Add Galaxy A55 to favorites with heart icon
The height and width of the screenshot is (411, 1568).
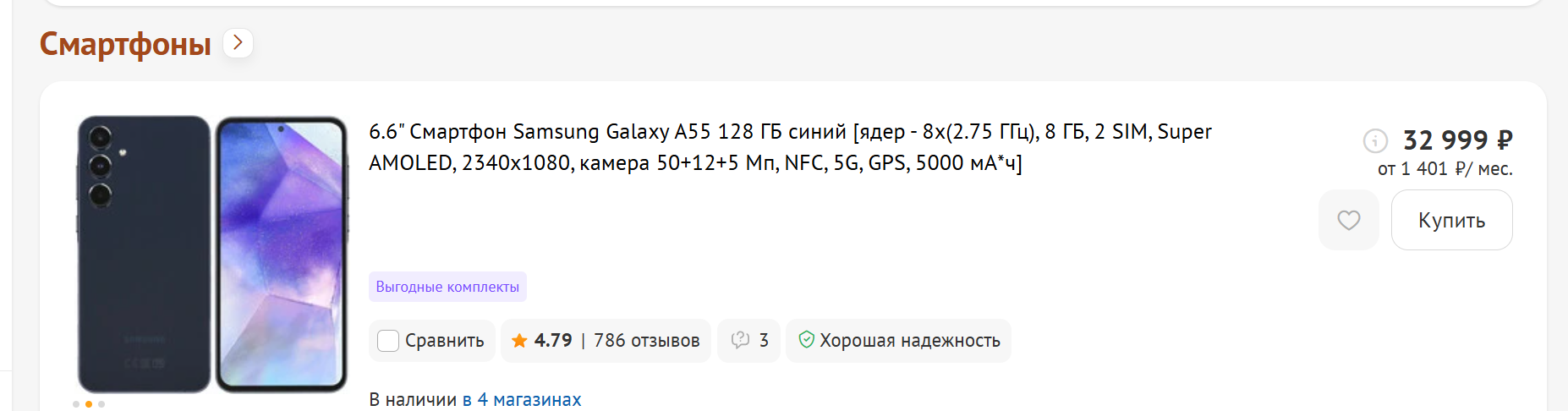[x=1348, y=220]
